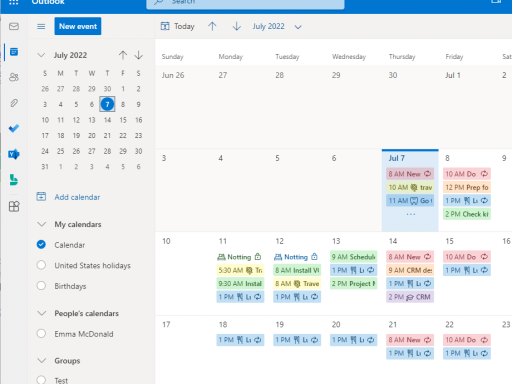Open 2 PM CRM event on 14th
This screenshot has height=384, width=512.
point(410,297)
